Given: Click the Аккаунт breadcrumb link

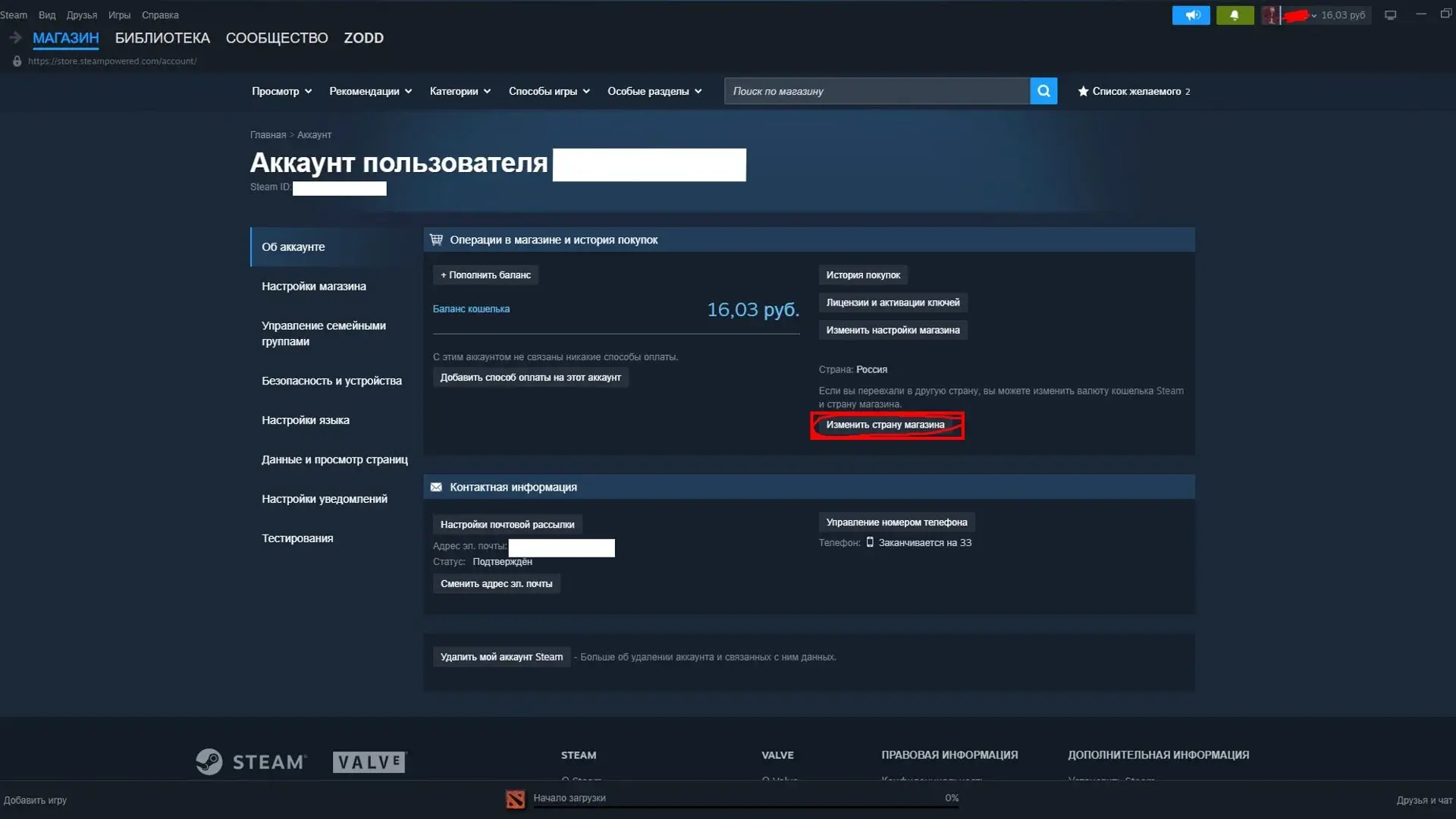Looking at the screenshot, I should (314, 135).
